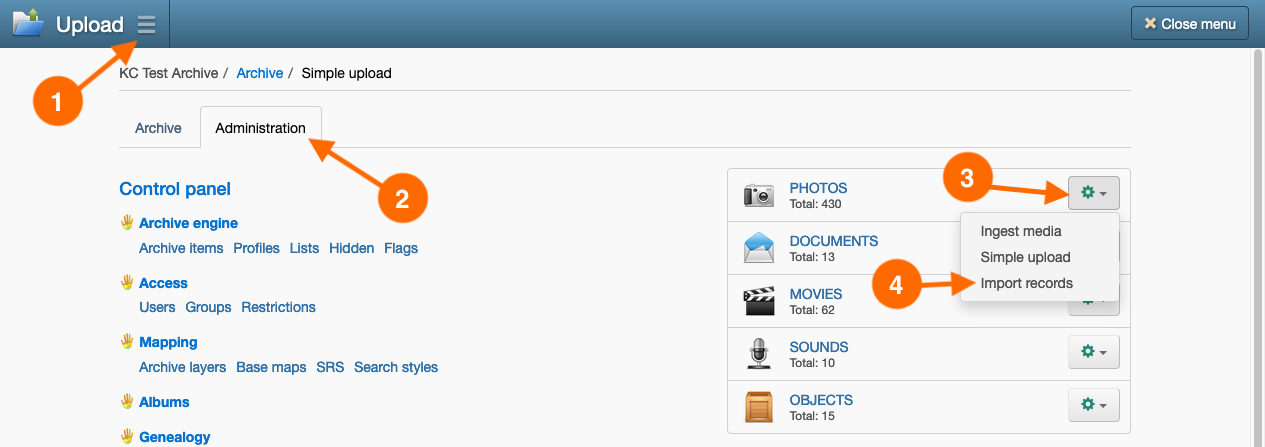This screenshot has width=1265, height=447.
Task: Click the Photos camera icon
Action: click(x=759, y=195)
